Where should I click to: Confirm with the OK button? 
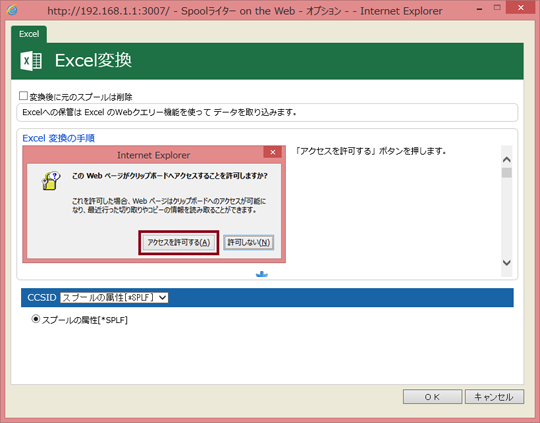(432, 397)
